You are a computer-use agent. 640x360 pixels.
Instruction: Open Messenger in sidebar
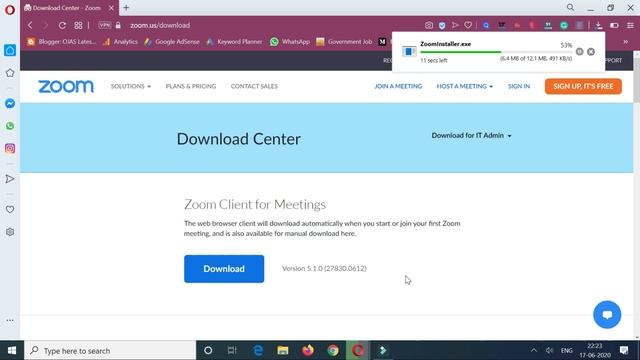click(x=10, y=103)
